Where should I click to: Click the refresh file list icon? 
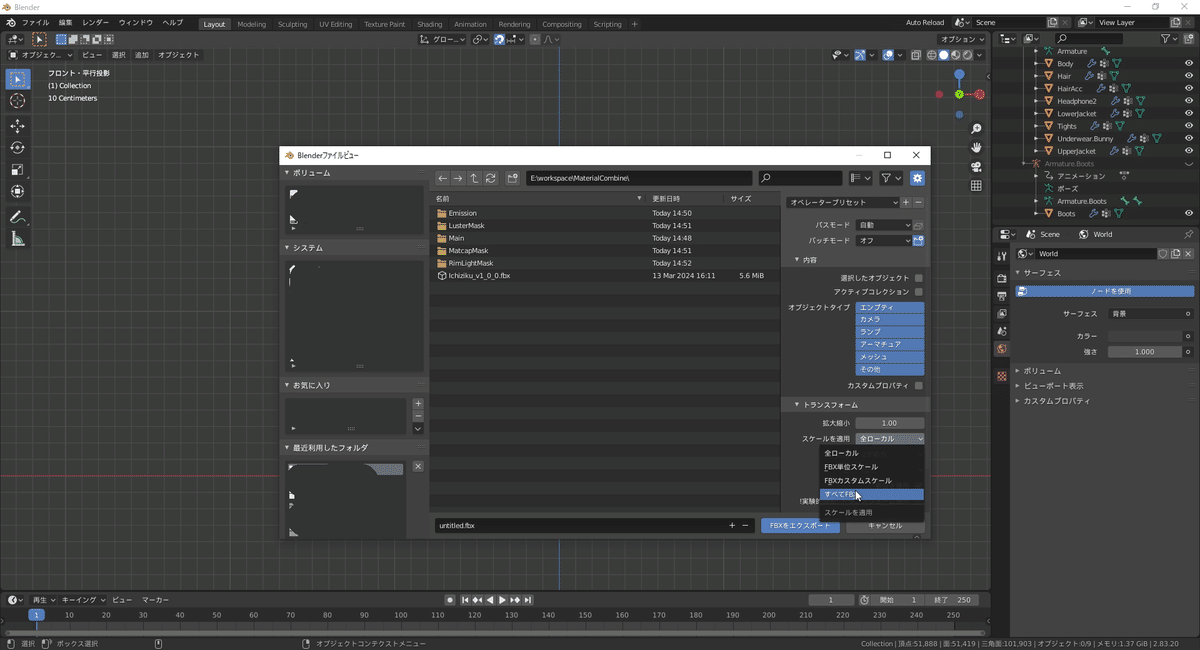pyautogui.click(x=490, y=178)
